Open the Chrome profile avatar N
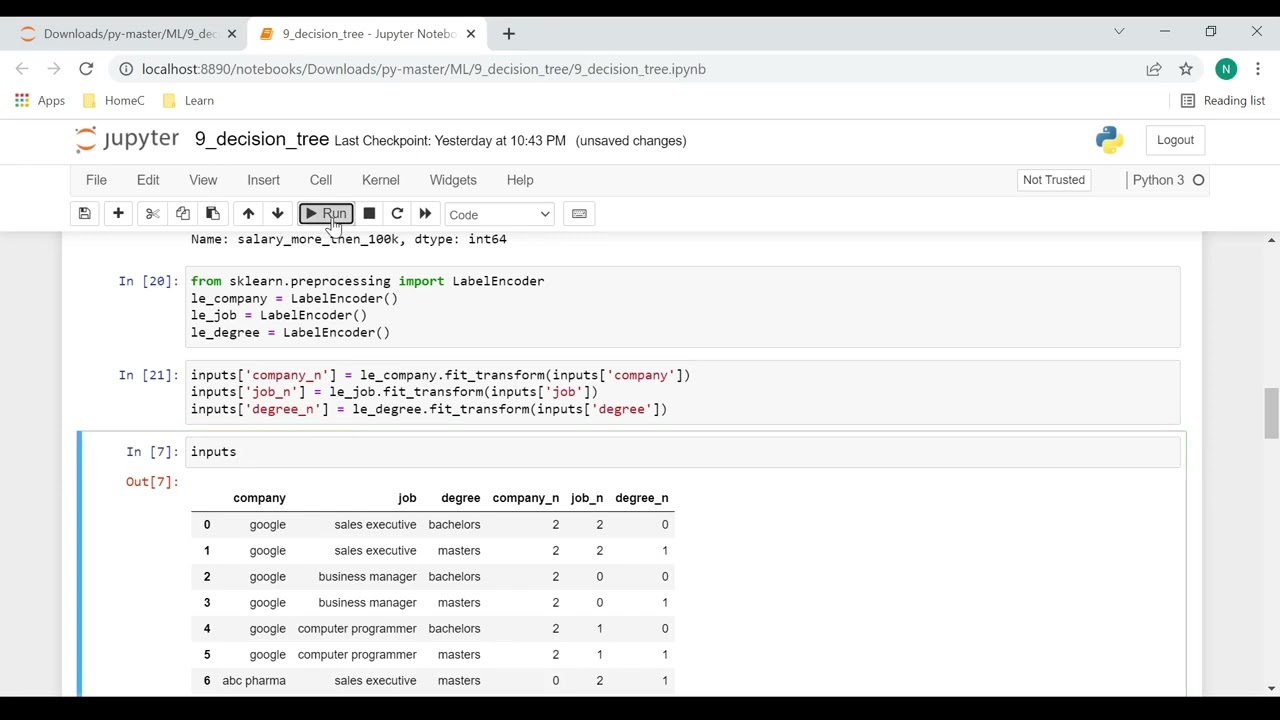1280x720 pixels. [1226, 69]
